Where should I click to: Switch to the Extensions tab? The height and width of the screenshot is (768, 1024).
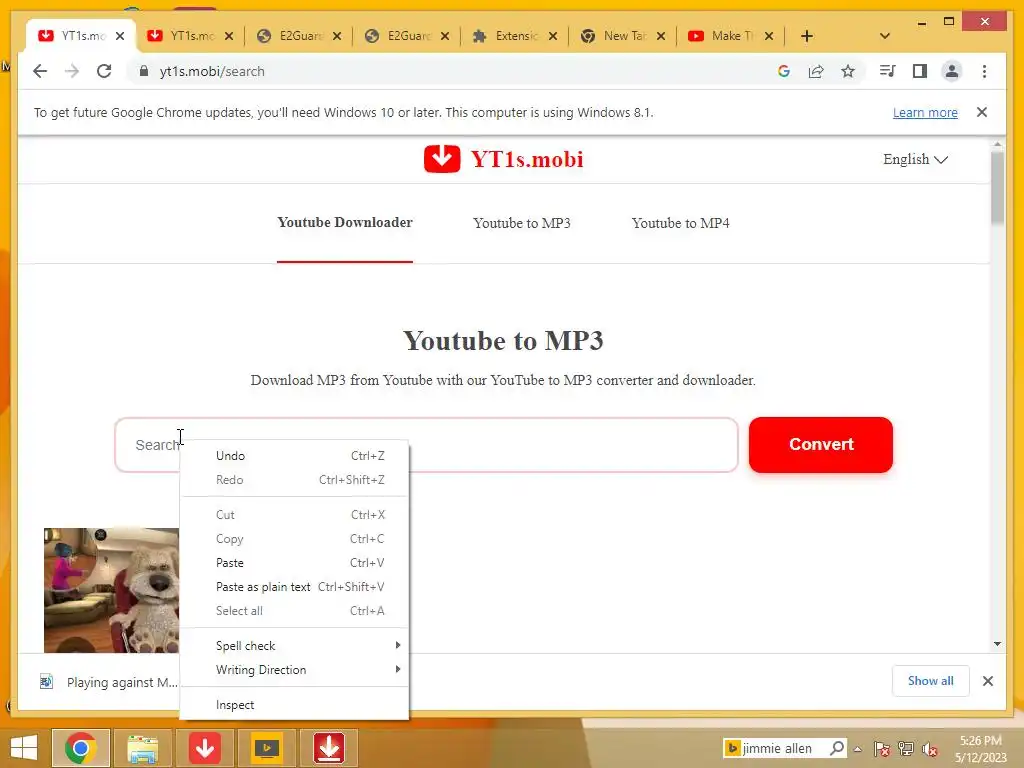515,36
